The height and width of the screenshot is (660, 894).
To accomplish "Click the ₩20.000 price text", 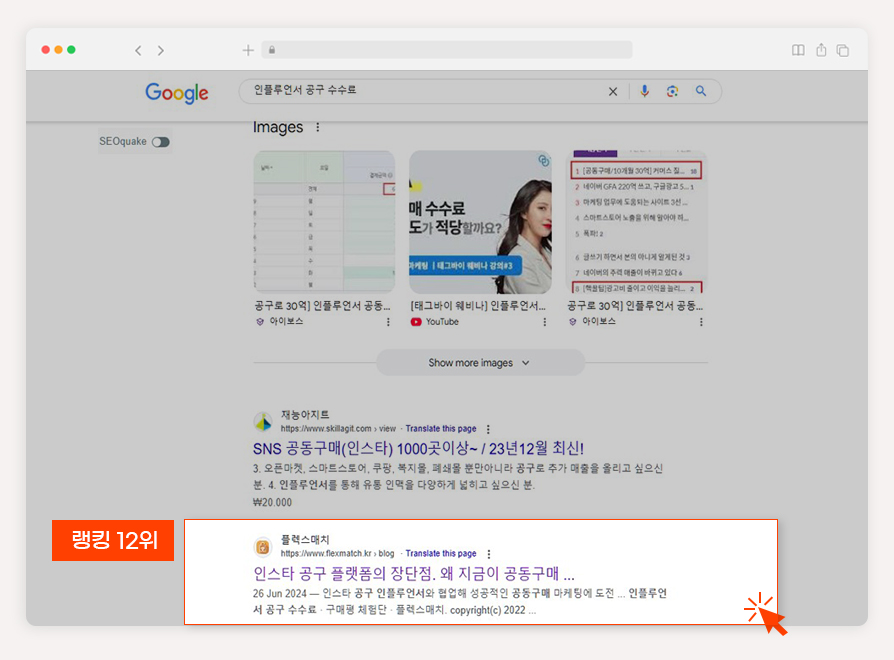I will click(x=272, y=503).
